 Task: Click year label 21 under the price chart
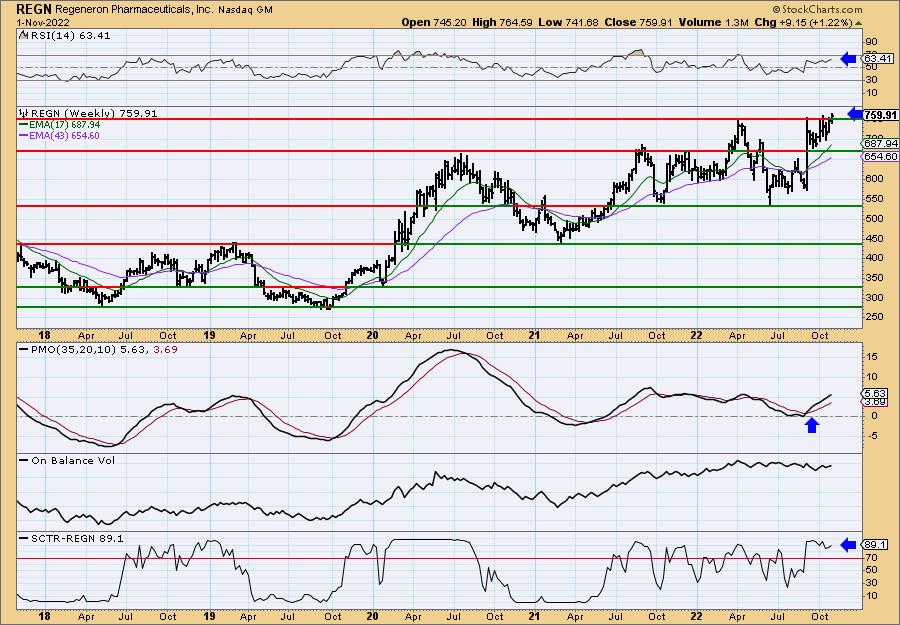[x=534, y=336]
